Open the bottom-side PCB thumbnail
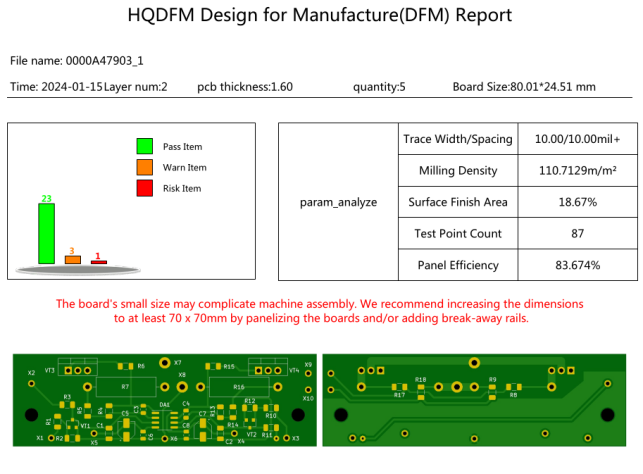 click(476, 400)
